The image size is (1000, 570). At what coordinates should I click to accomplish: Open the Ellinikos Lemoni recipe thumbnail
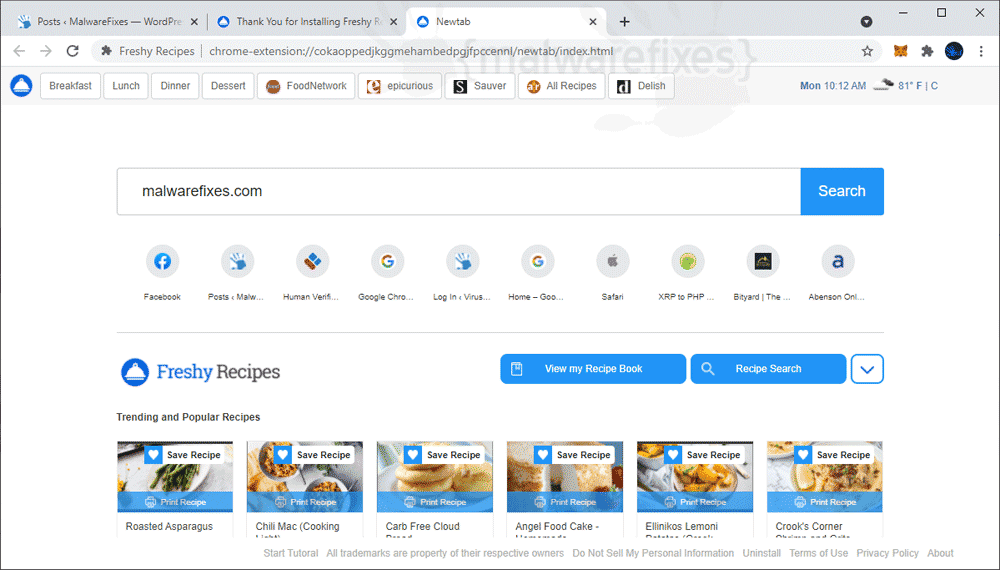pyautogui.click(x=695, y=477)
